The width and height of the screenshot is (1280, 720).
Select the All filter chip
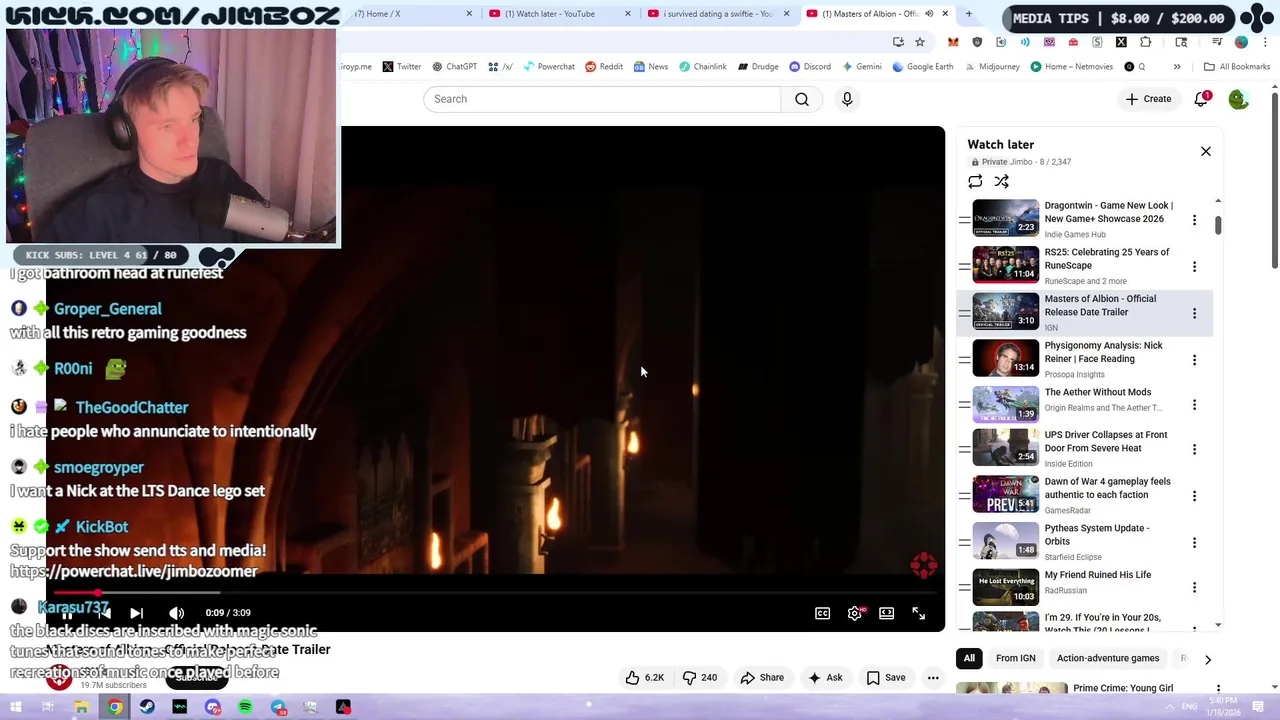(969, 658)
